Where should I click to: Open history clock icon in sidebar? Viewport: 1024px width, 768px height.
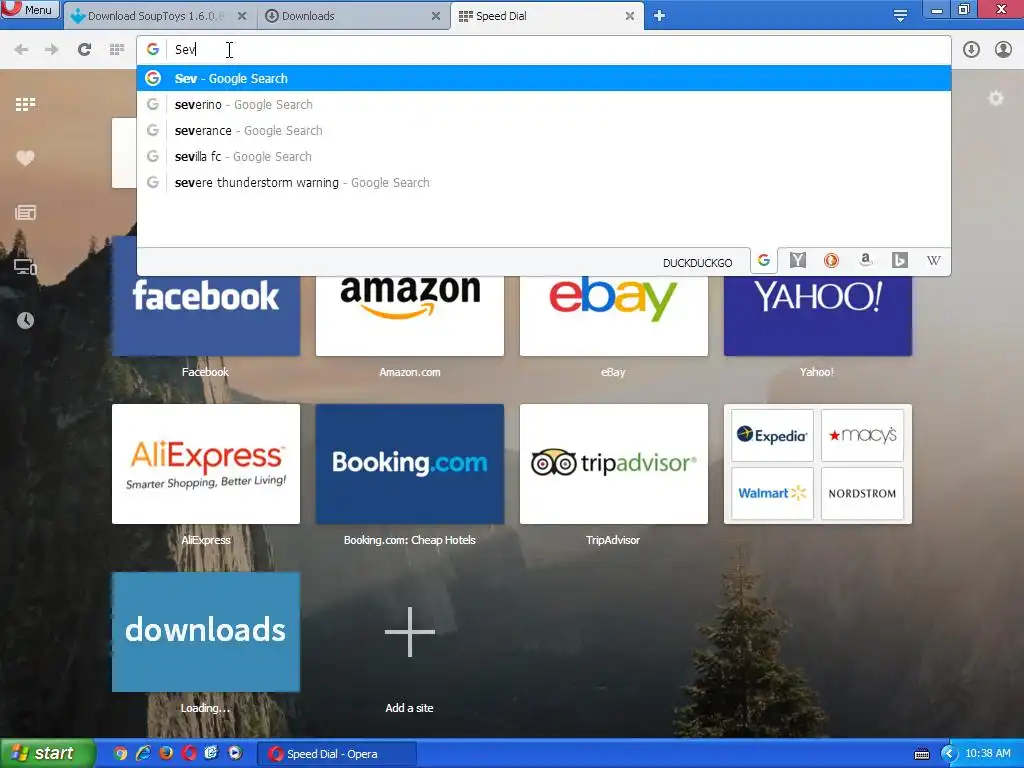click(x=25, y=320)
